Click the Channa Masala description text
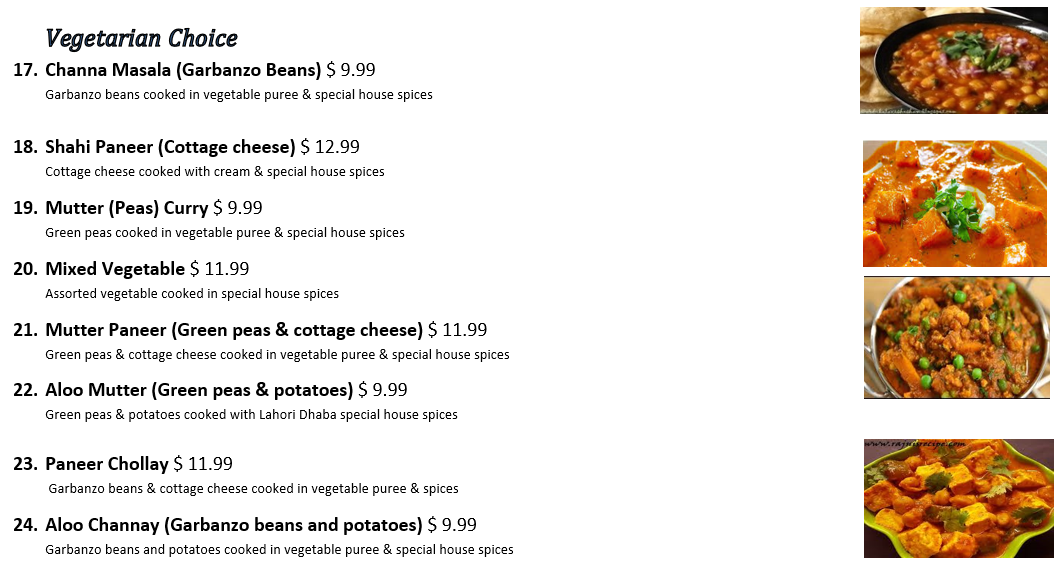1059x588 pixels. tap(238, 95)
